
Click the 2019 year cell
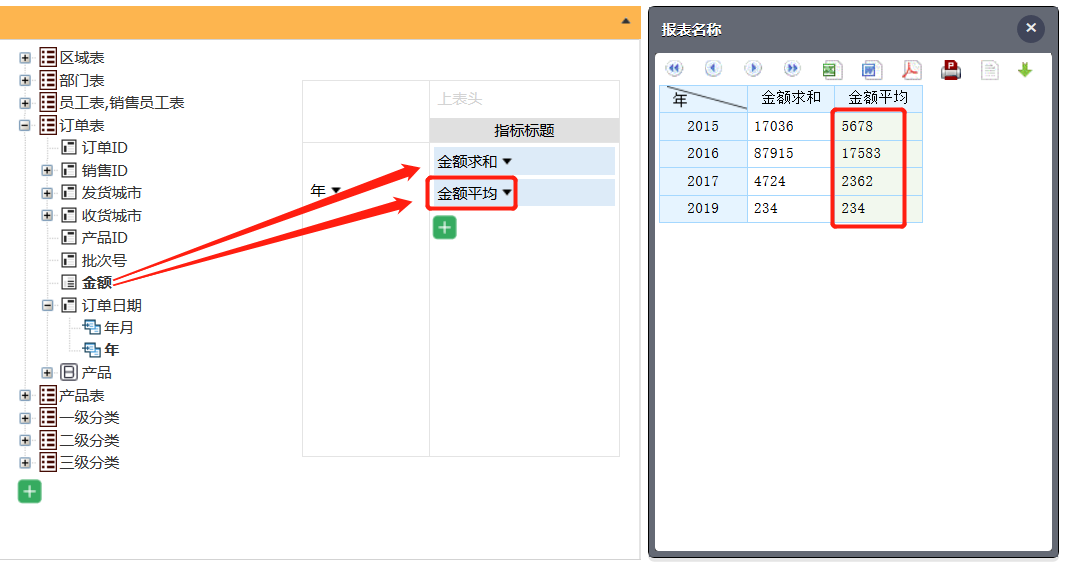click(x=703, y=209)
